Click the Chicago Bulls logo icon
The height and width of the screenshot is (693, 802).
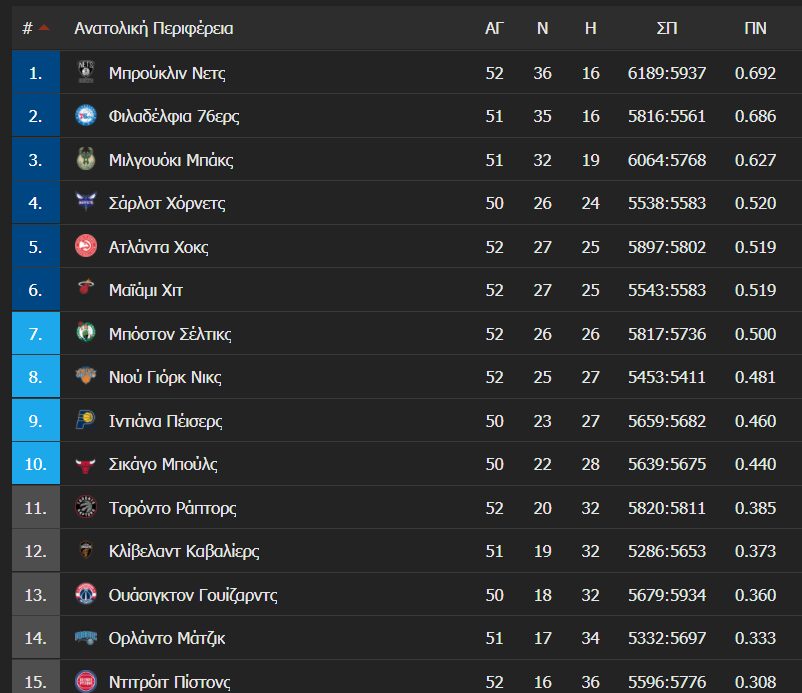(86, 464)
